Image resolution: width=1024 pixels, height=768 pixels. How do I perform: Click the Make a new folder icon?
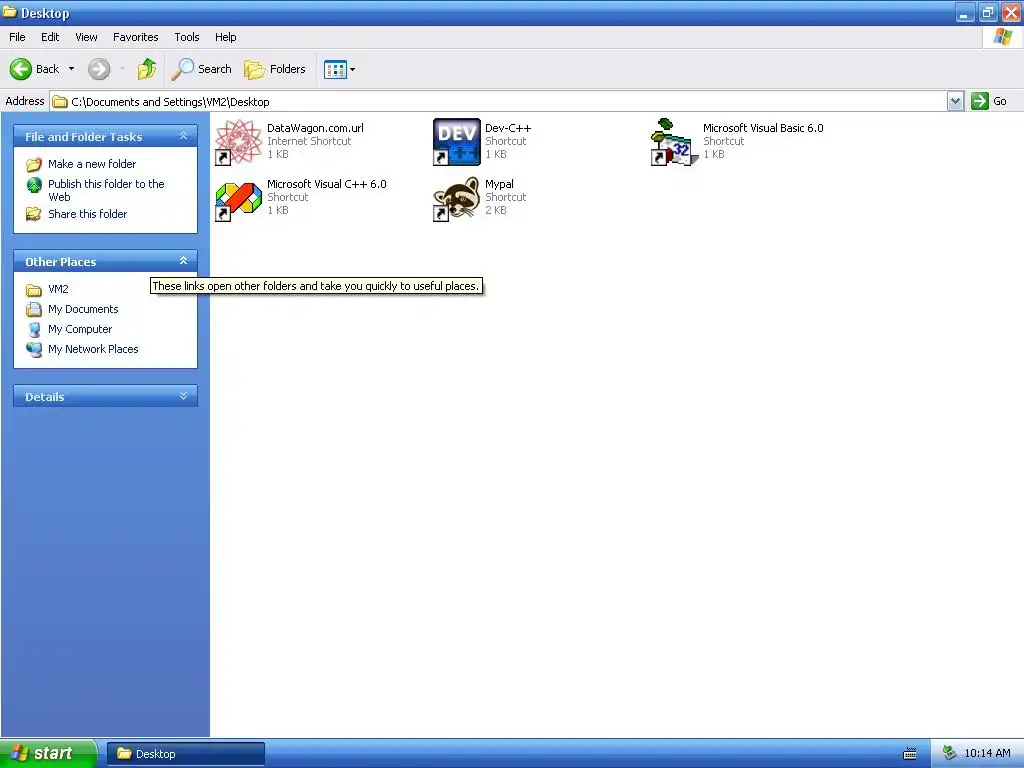[34, 164]
